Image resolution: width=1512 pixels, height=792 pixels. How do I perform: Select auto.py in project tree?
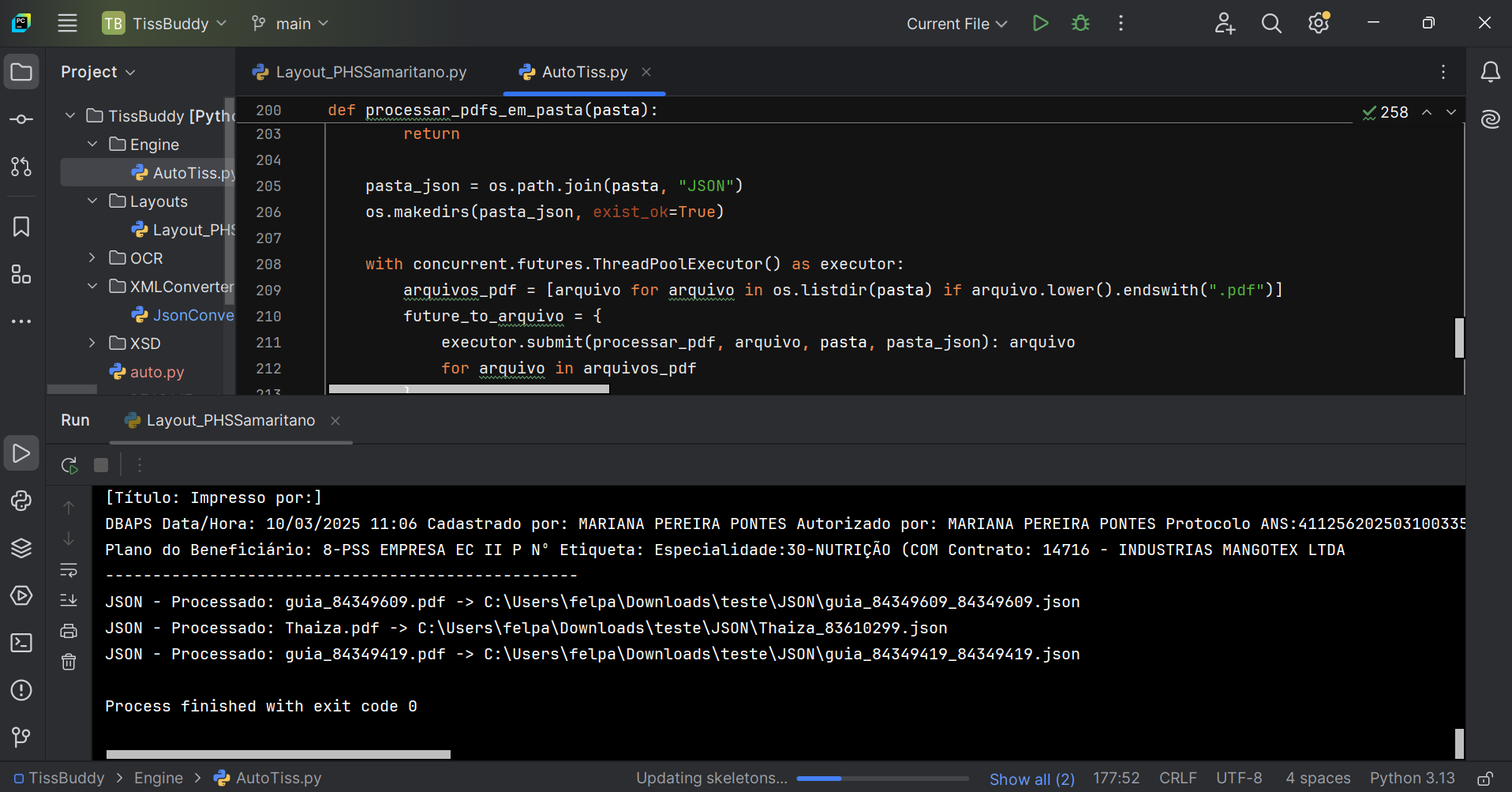[x=148, y=372]
